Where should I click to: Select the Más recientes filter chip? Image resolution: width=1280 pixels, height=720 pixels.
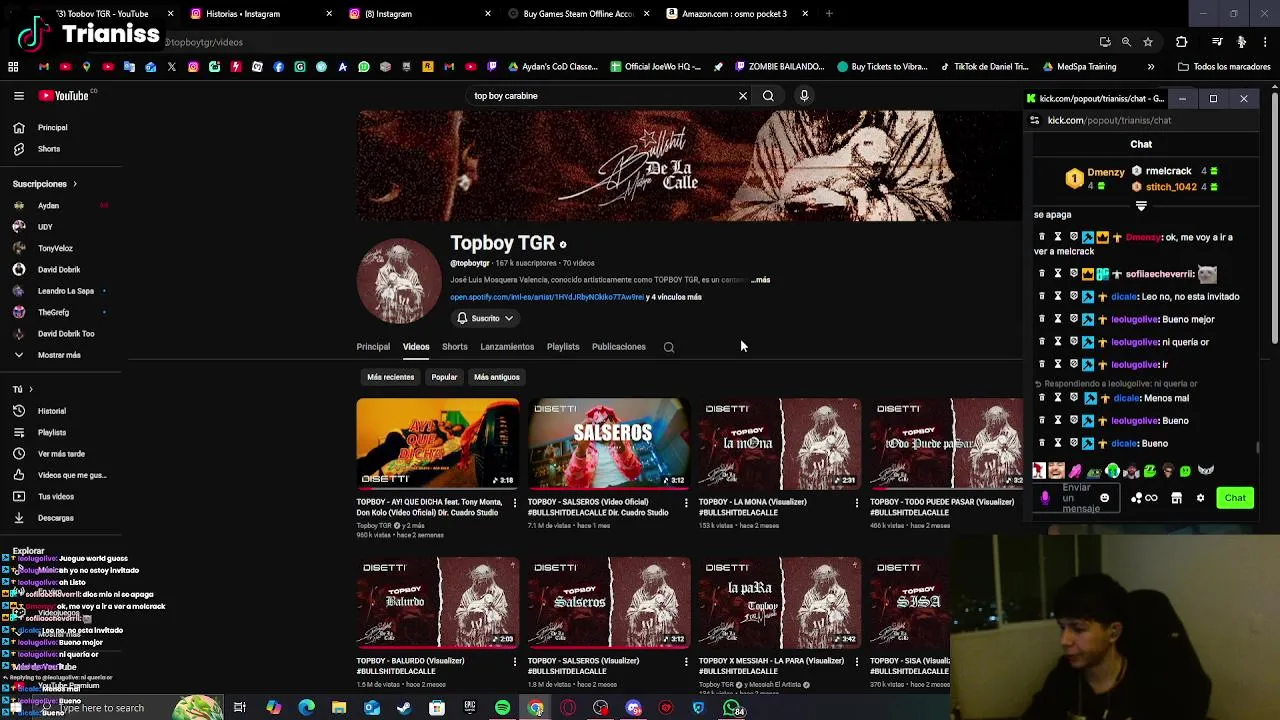(x=390, y=377)
